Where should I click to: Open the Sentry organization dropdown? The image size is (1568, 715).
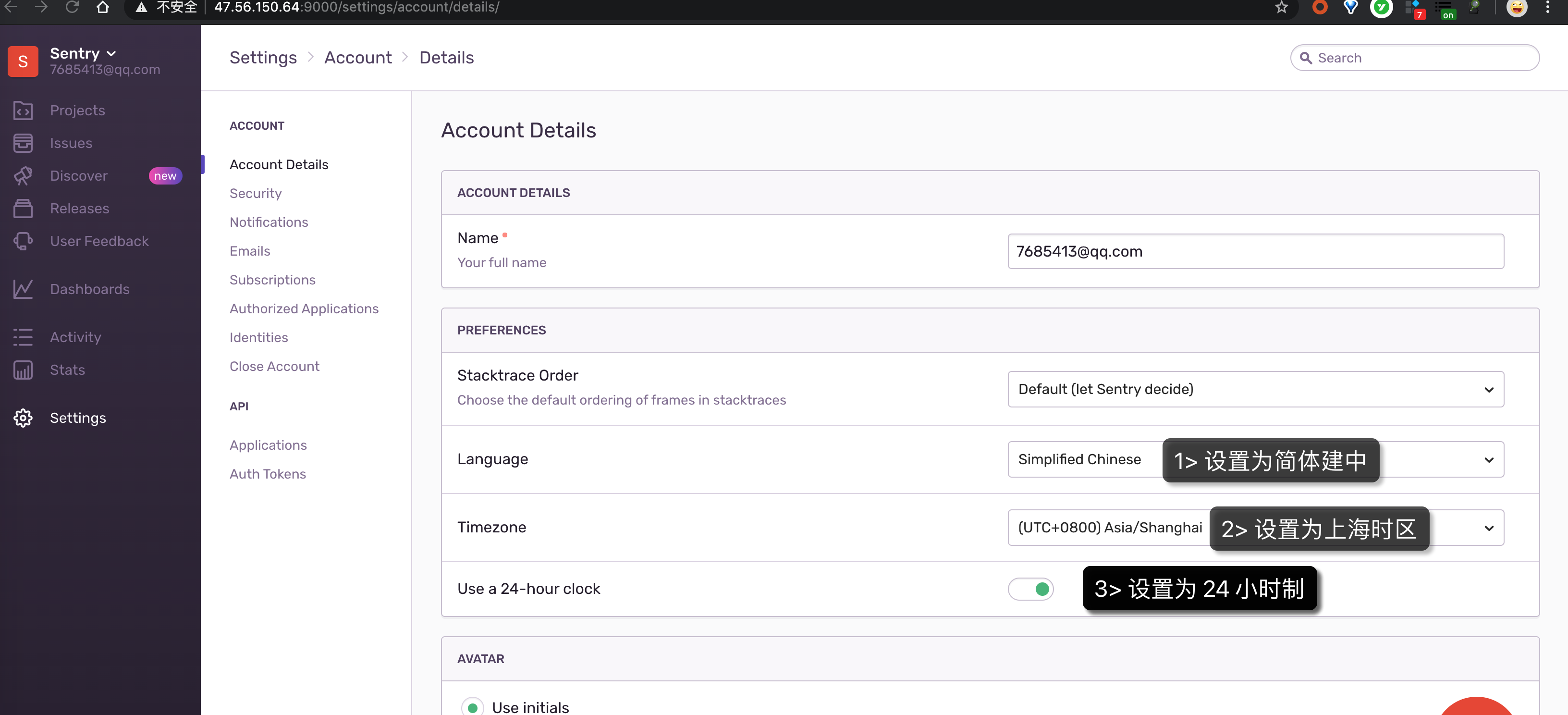[84, 54]
